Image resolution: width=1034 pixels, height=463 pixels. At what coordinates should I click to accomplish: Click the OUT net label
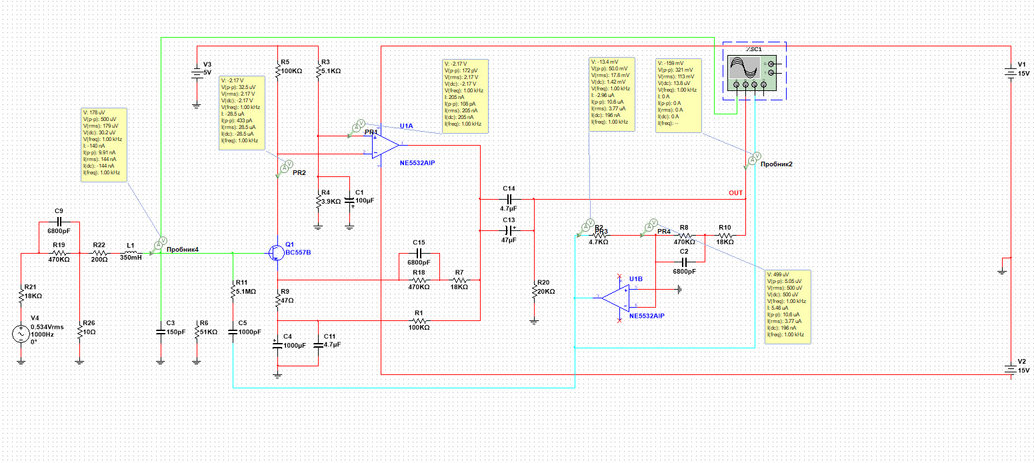[x=735, y=193]
